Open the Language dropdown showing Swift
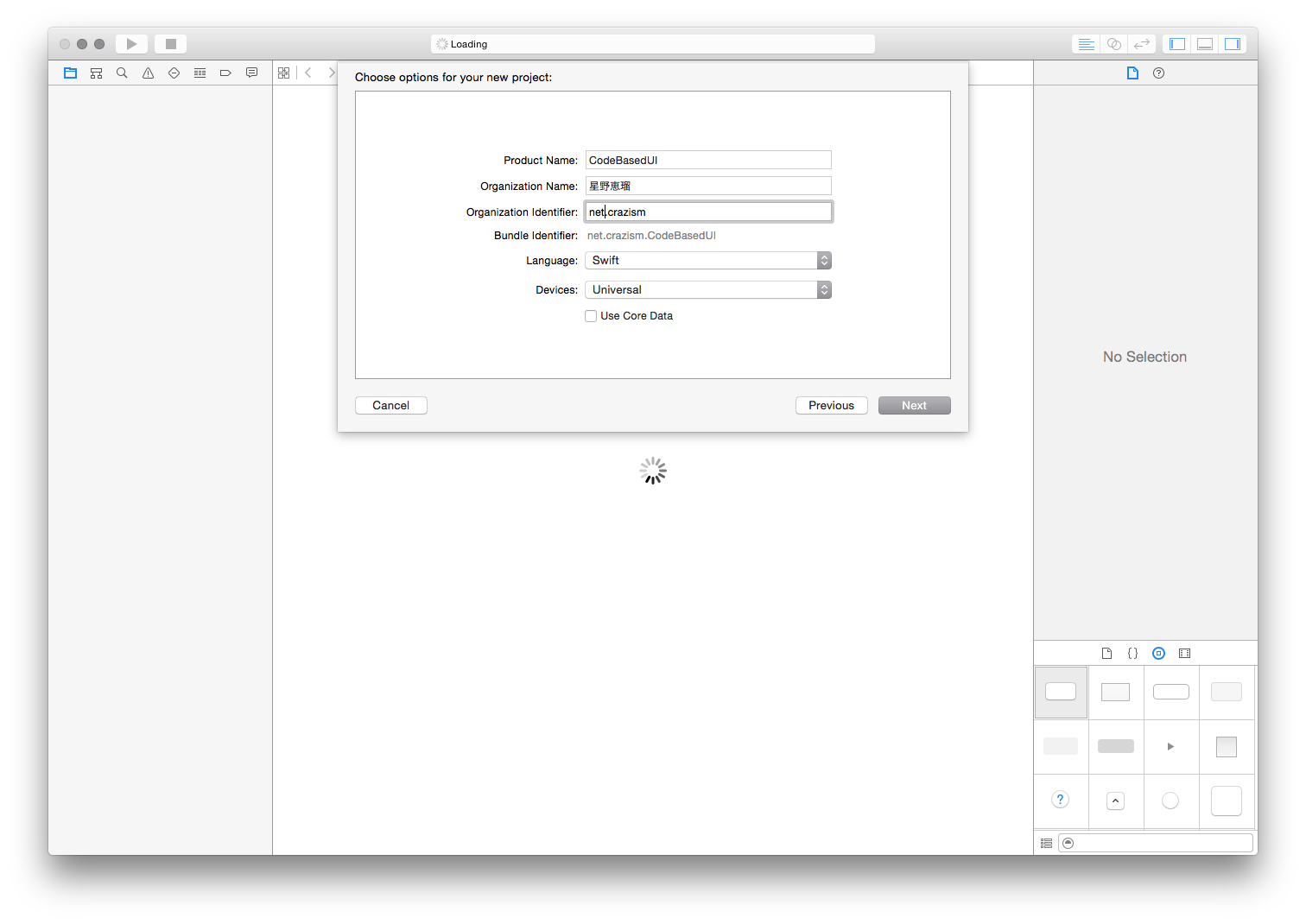The height and width of the screenshot is (924, 1306). pyautogui.click(x=708, y=260)
